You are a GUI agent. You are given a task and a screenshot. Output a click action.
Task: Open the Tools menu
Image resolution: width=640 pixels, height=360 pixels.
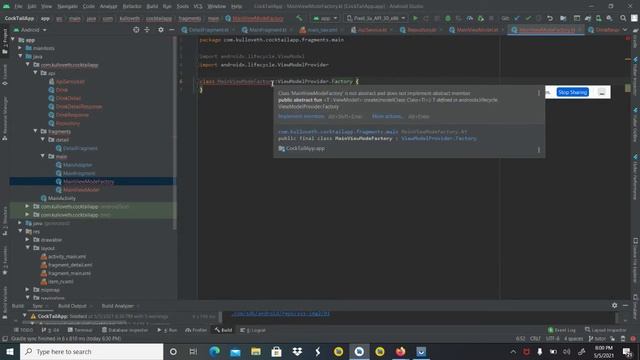182,6
